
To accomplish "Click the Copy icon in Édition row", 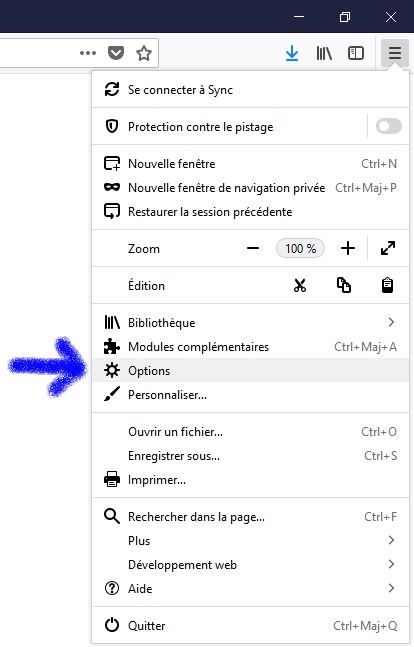I will click(x=344, y=285).
